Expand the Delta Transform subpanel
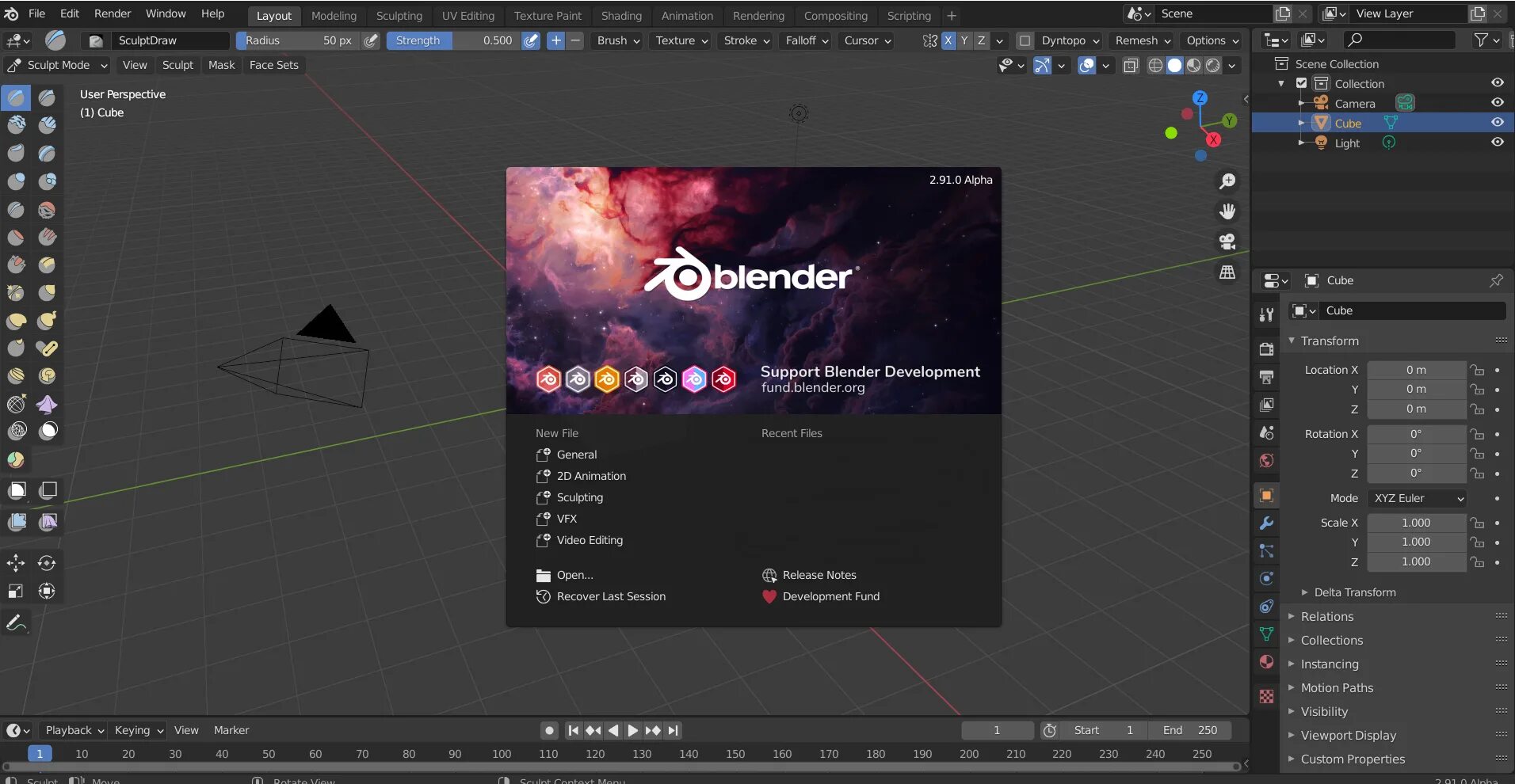Viewport: 1515px width, 784px height. coord(1354,592)
